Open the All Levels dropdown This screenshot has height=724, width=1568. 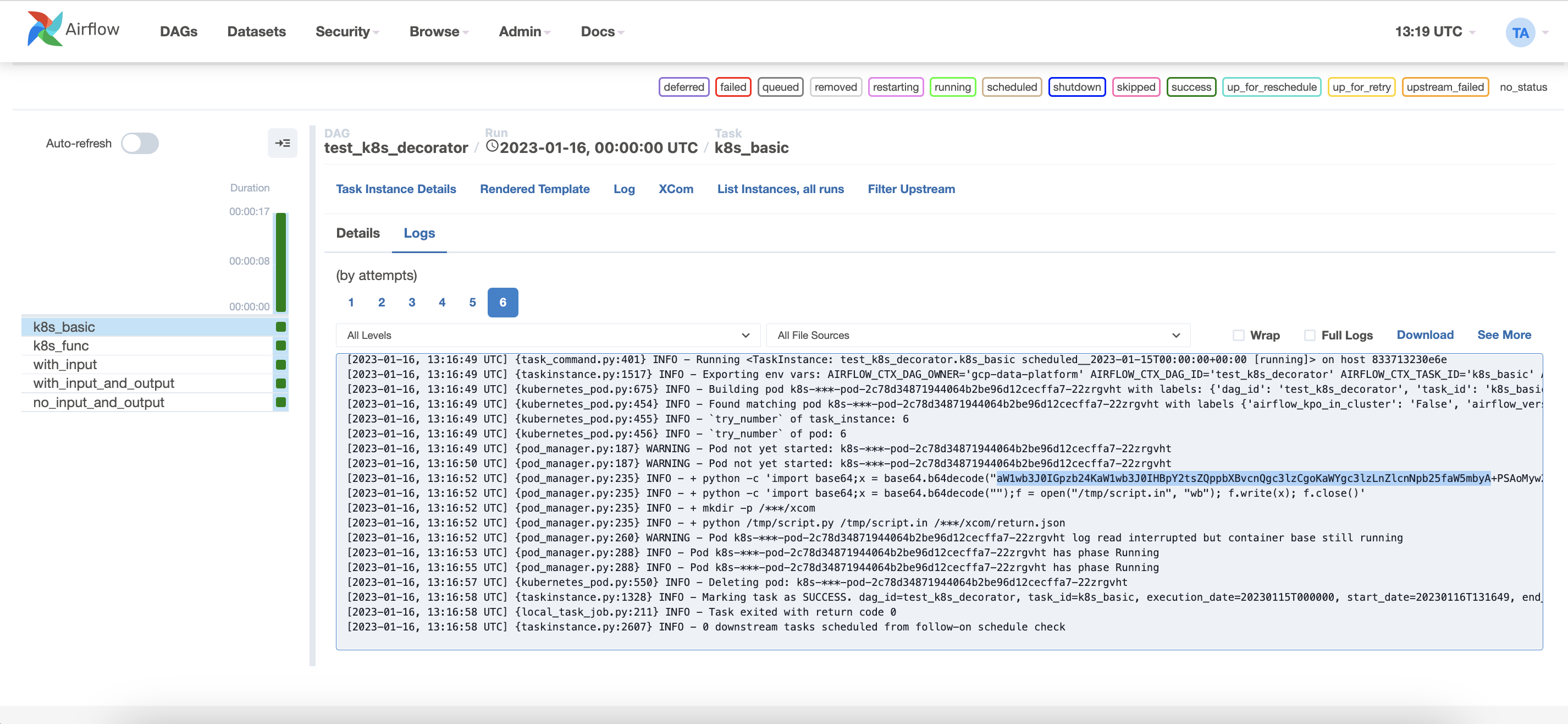coord(548,336)
